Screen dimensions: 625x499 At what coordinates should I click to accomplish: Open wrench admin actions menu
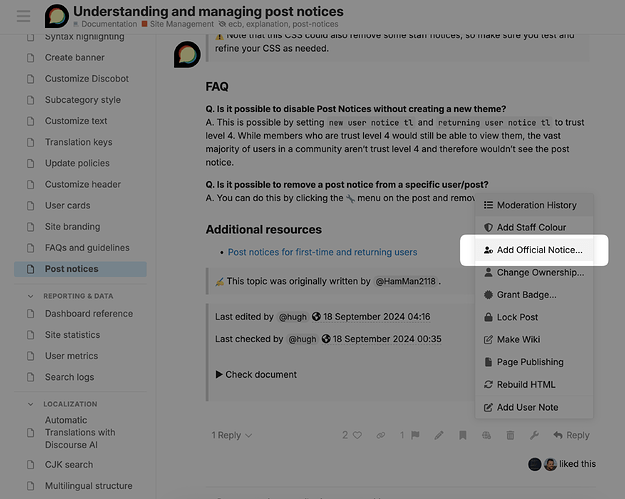click(x=534, y=435)
